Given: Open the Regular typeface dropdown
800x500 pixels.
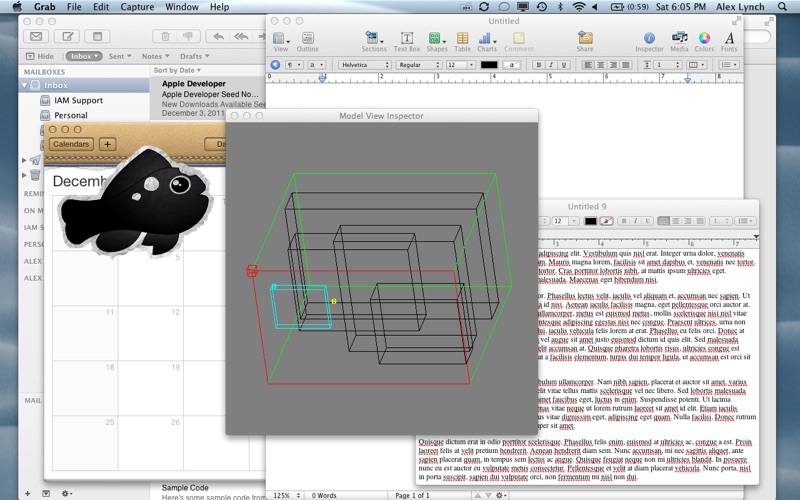Looking at the screenshot, I should tap(418, 65).
